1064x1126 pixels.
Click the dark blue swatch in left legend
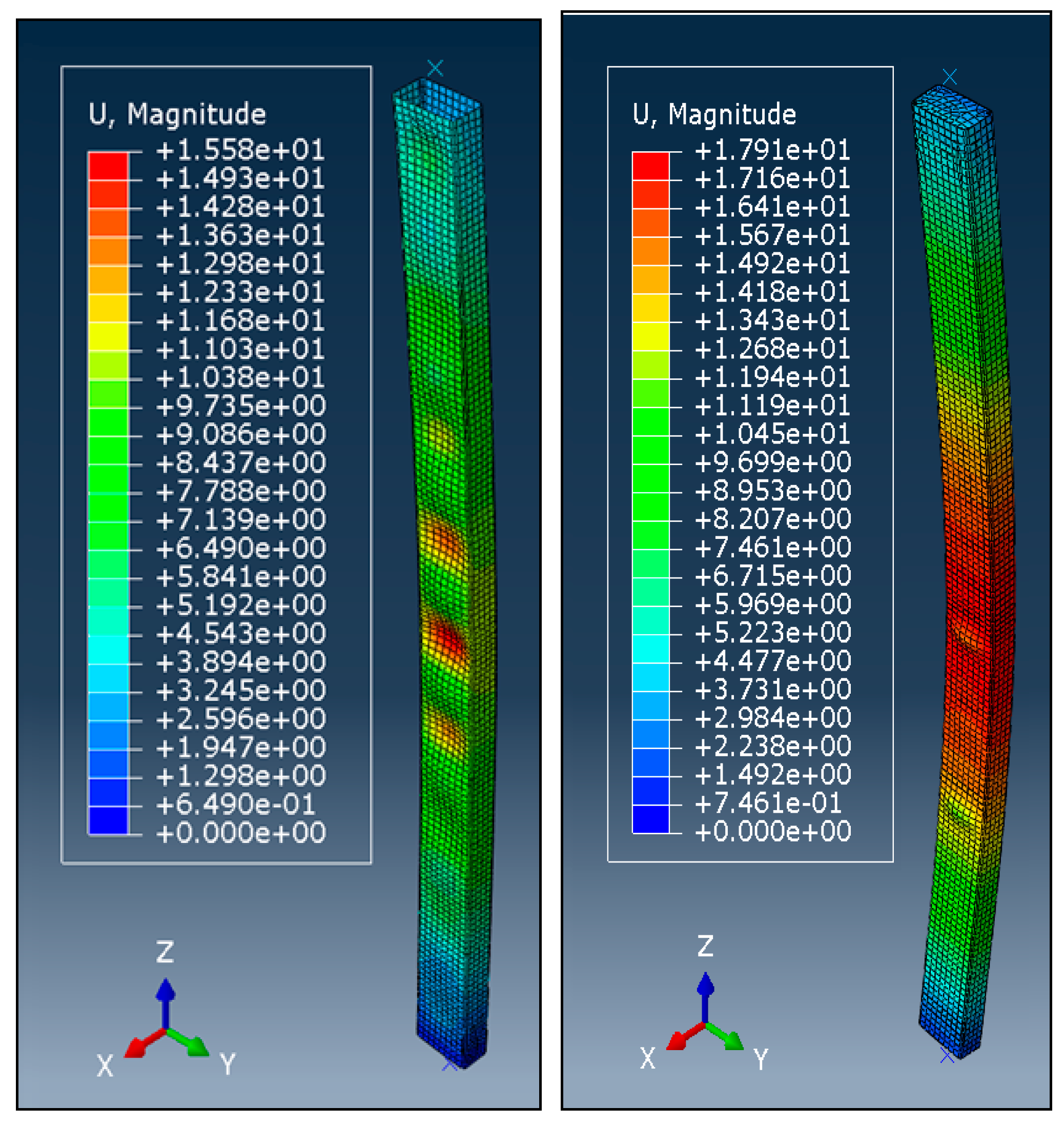pos(108,820)
